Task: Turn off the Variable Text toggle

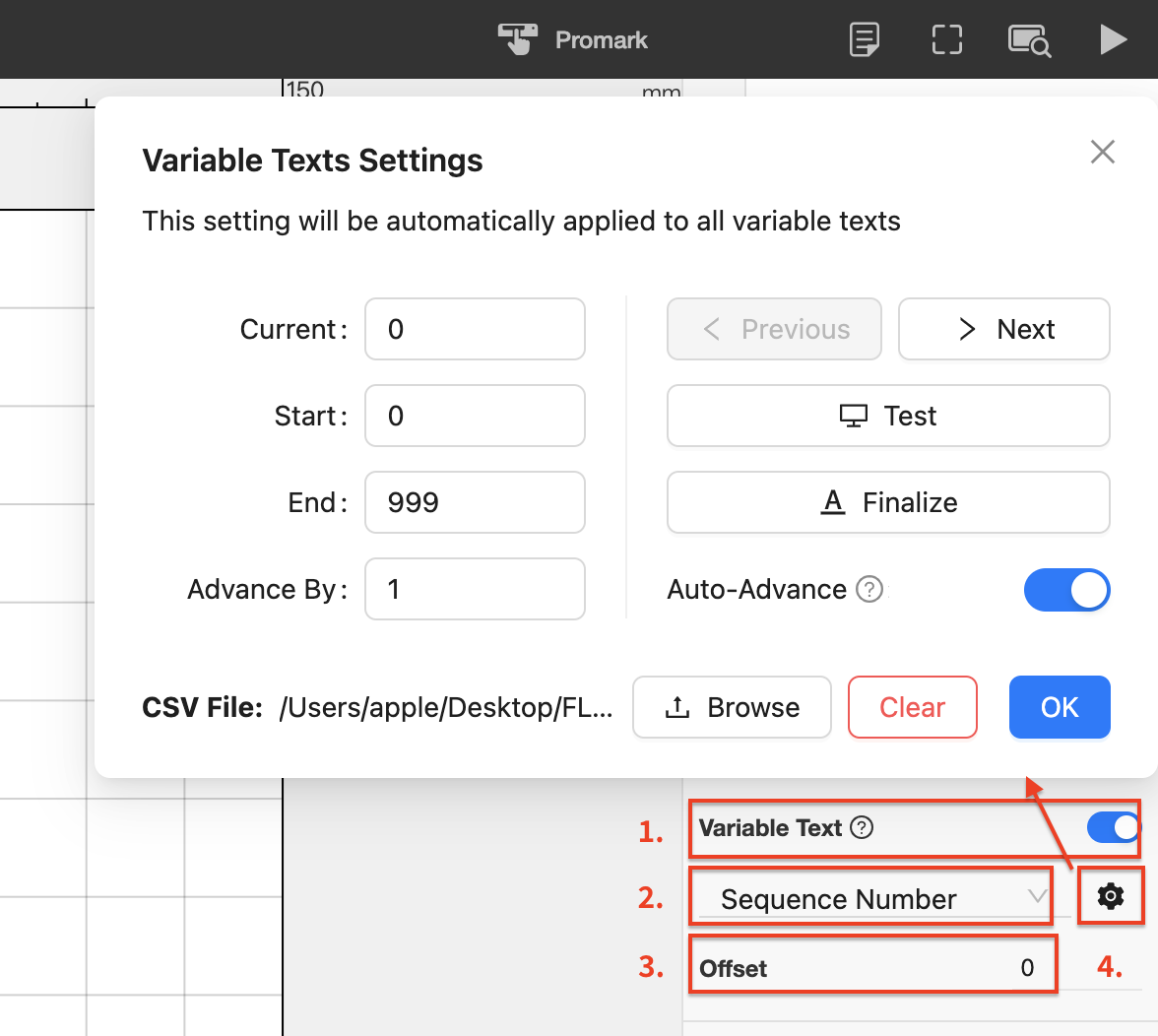Action: coord(1114,828)
